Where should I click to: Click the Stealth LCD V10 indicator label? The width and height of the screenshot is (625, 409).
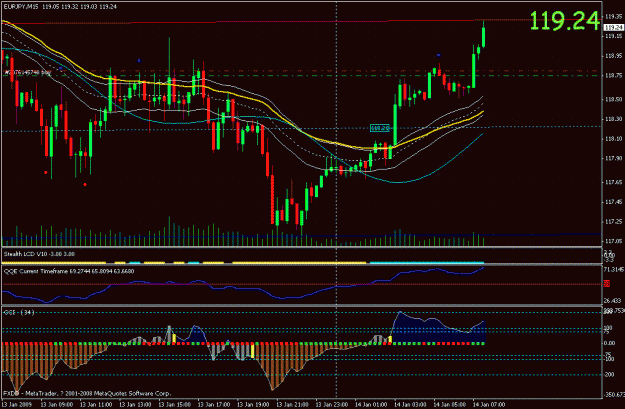coord(39,254)
